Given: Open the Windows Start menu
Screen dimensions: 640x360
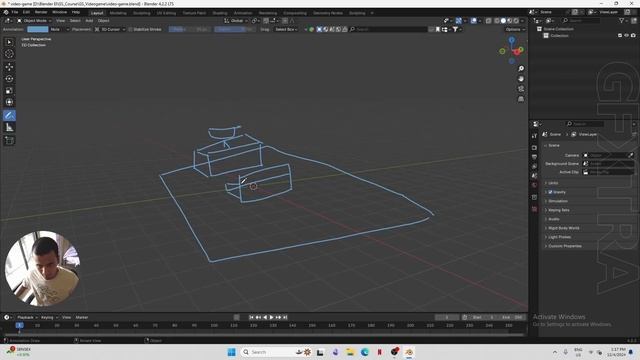Looking at the screenshot, I should (231, 352).
